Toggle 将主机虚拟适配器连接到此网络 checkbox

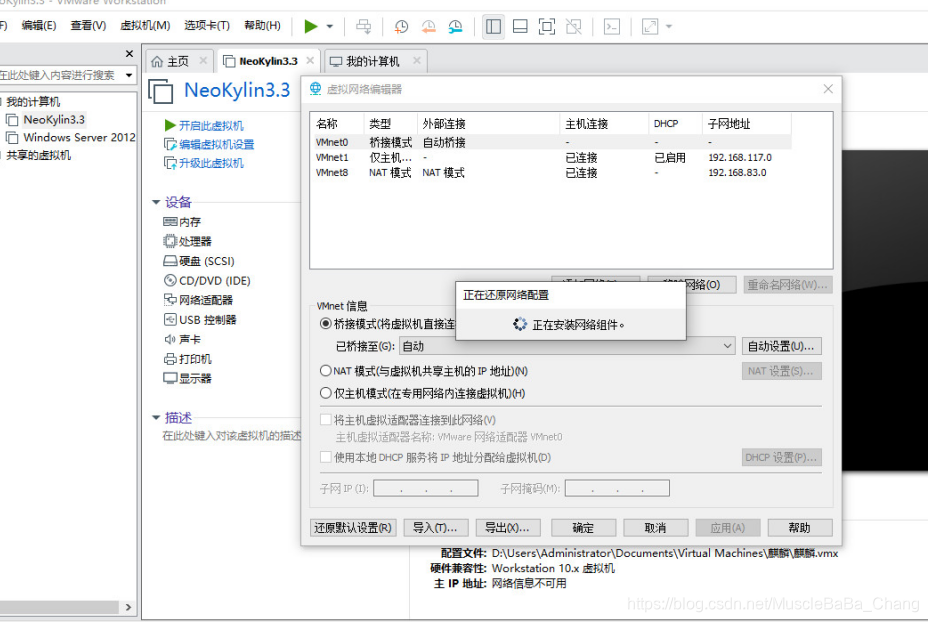click(x=326, y=420)
